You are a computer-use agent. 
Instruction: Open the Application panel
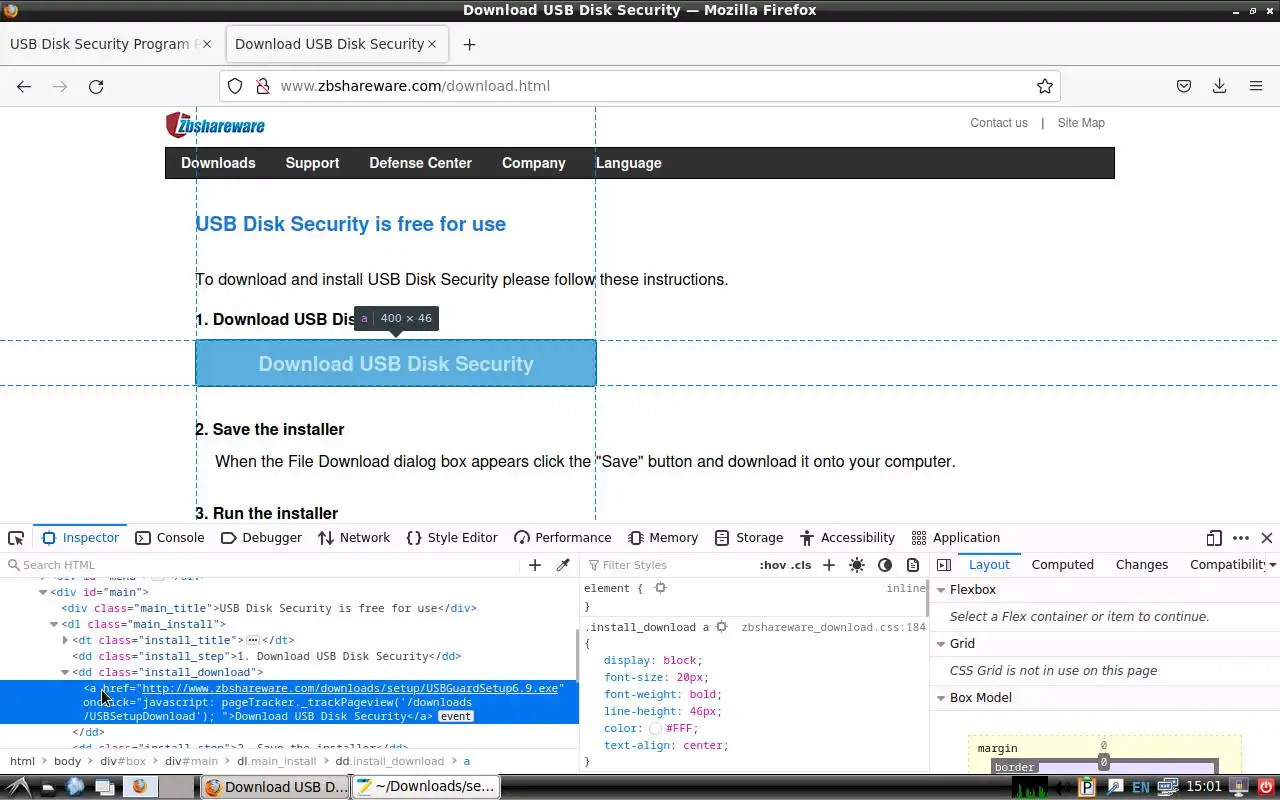point(956,538)
